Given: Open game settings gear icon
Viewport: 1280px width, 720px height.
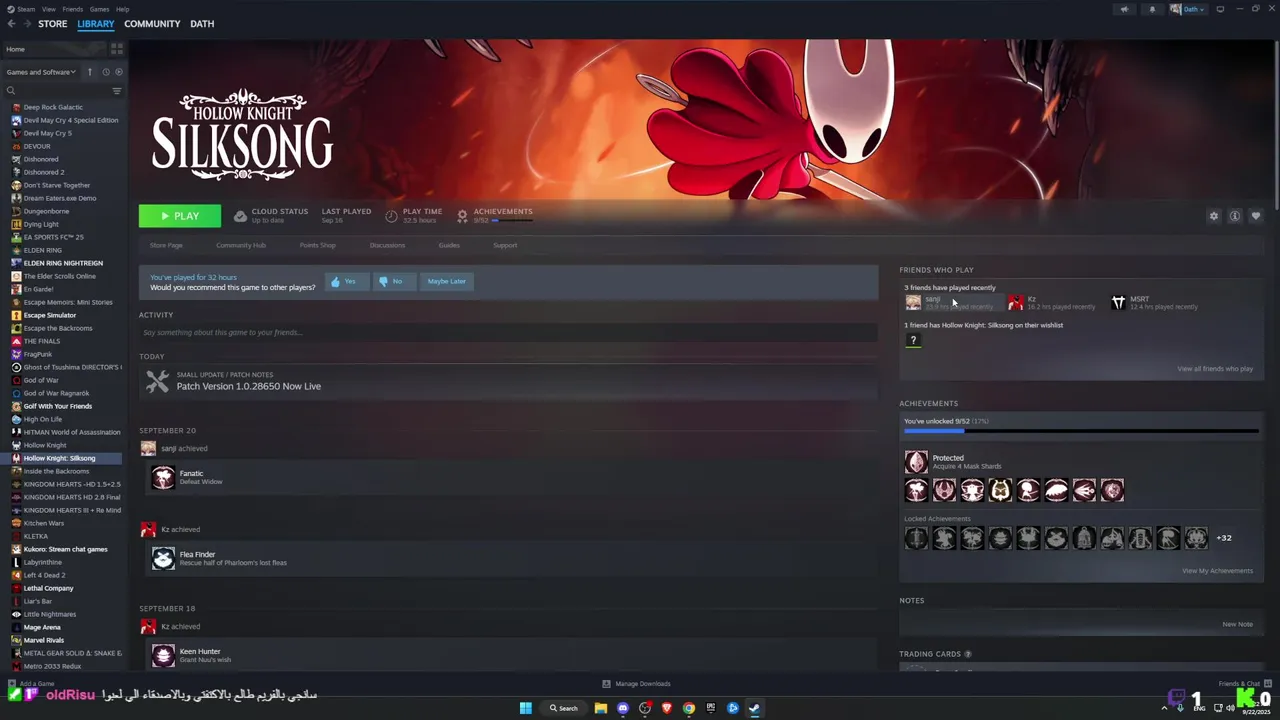Looking at the screenshot, I should (x=1214, y=216).
